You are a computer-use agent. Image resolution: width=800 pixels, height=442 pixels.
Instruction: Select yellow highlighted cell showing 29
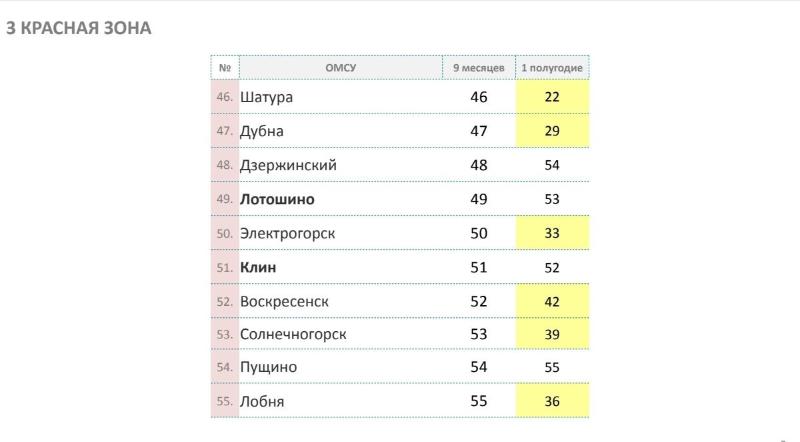pyautogui.click(x=552, y=131)
